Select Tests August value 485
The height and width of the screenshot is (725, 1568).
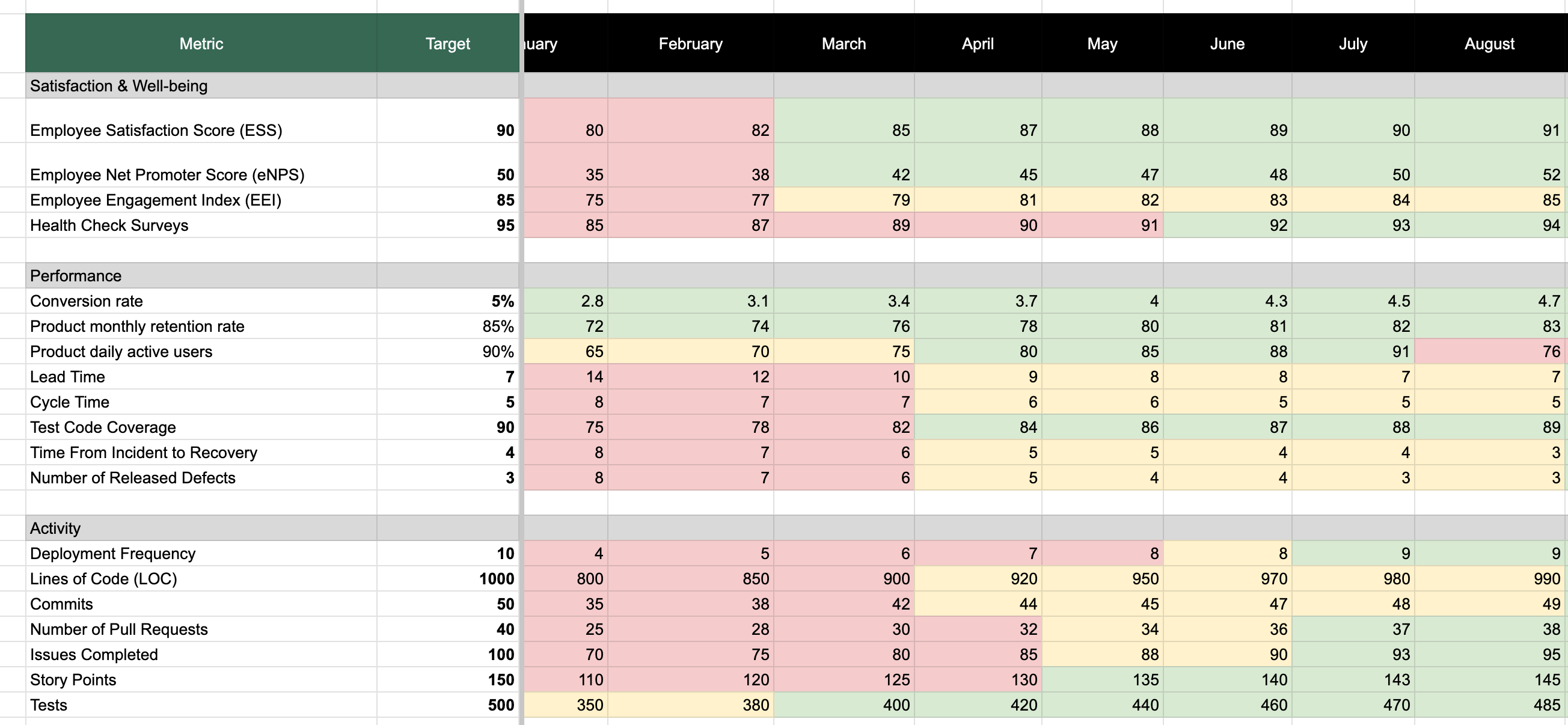pyautogui.click(x=1489, y=705)
